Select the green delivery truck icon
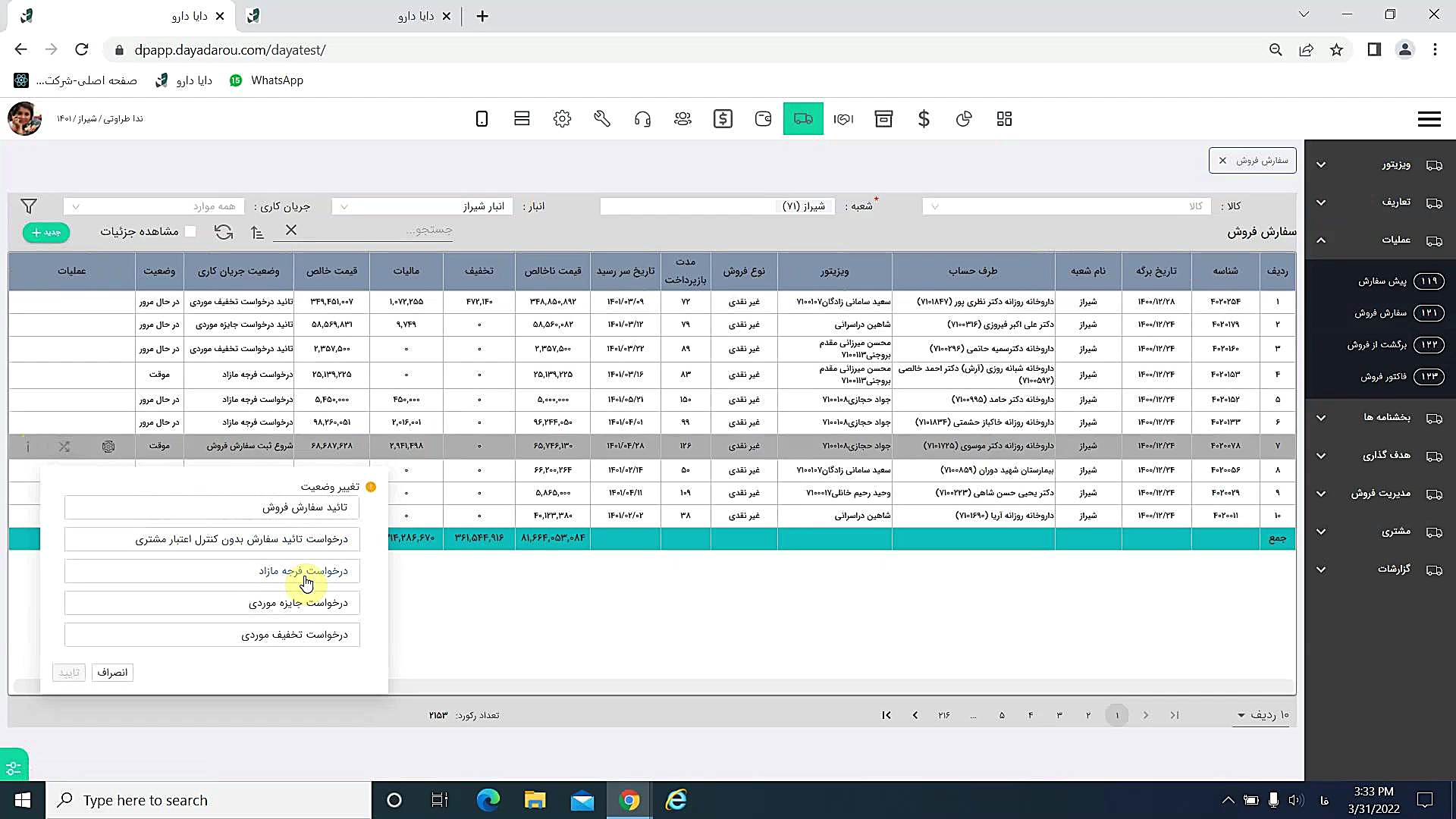The width and height of the screenshot is (1456, 819). [x=803, y=118]
